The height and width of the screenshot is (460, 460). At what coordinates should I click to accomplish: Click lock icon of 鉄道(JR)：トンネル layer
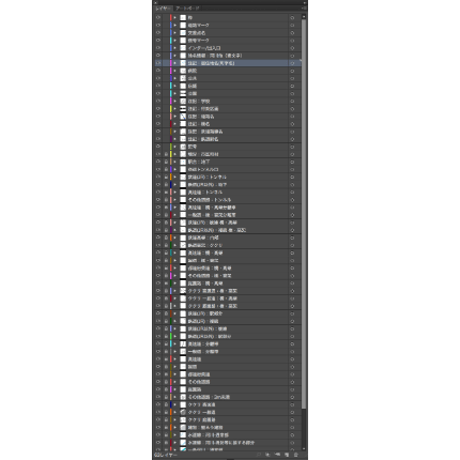point(166,177)
